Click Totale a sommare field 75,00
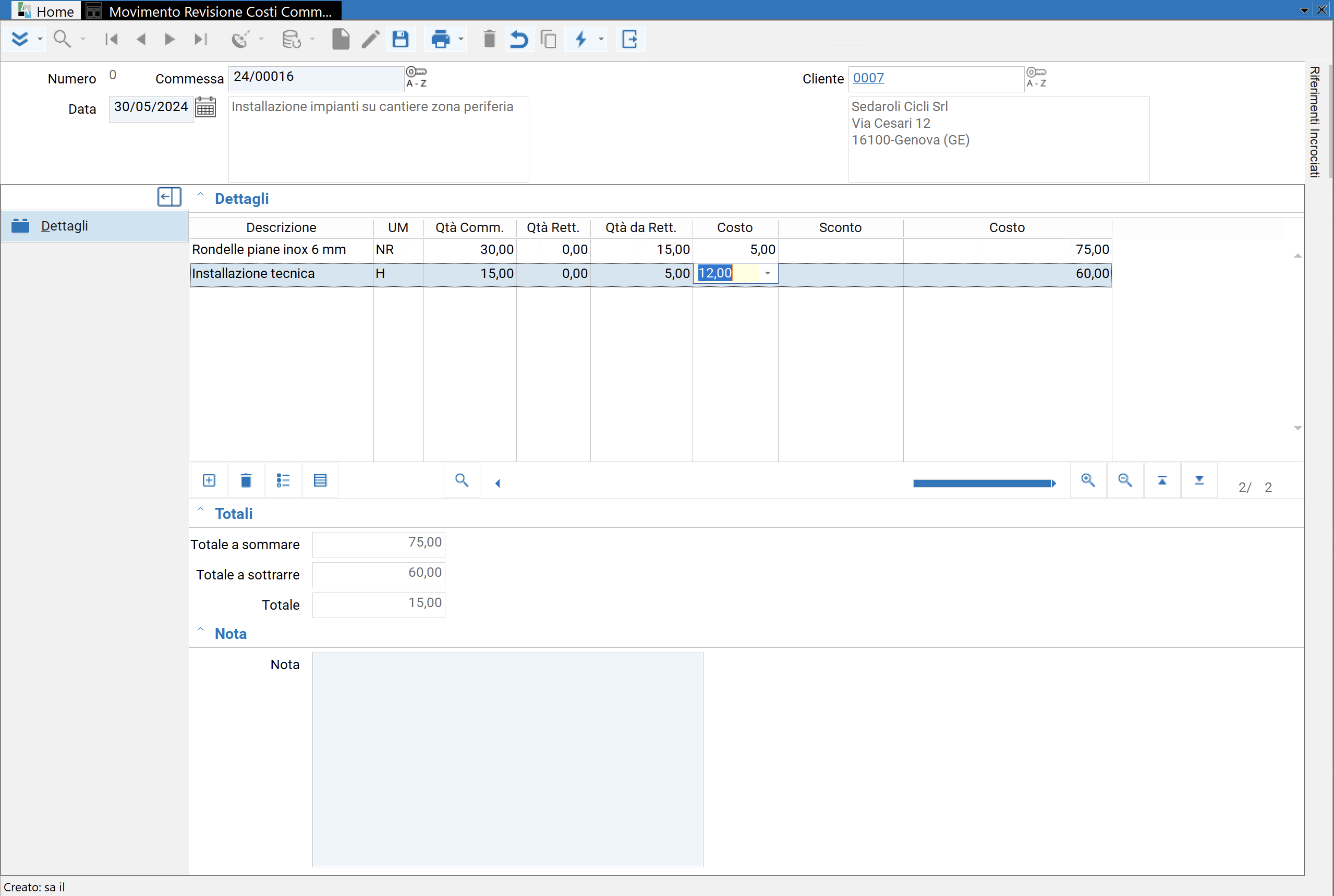The image size is (1334, 896). [378, 544]
